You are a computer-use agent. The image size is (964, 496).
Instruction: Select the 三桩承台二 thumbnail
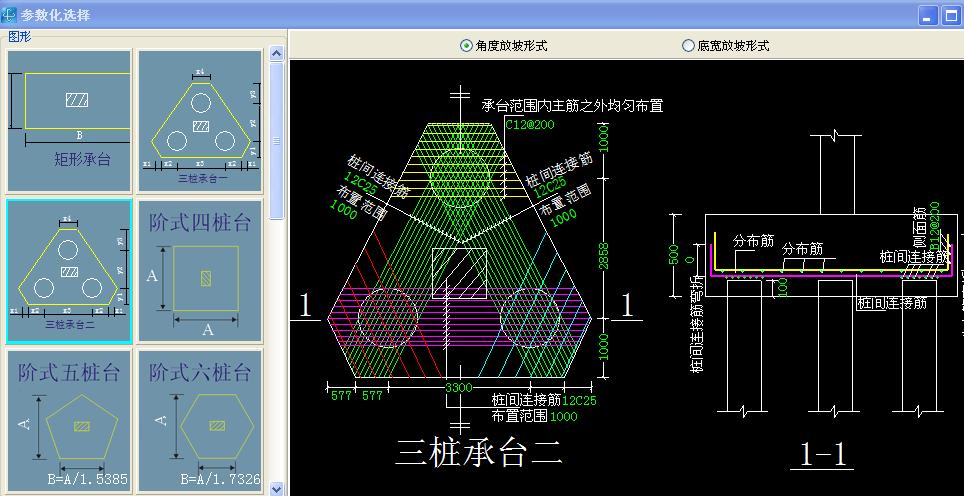tap(69, 270)
